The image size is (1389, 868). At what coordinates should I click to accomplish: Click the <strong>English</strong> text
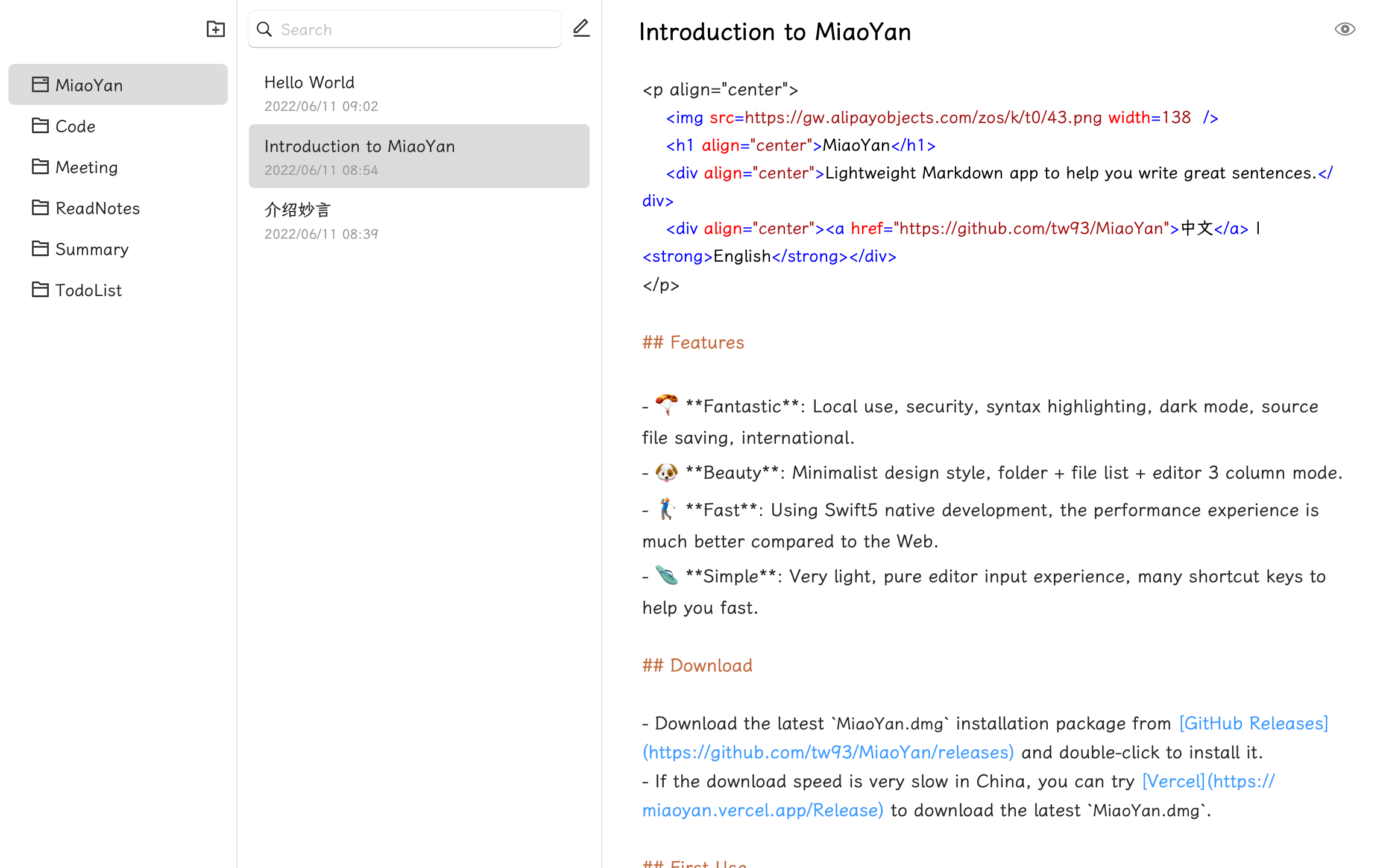(745, 256)
